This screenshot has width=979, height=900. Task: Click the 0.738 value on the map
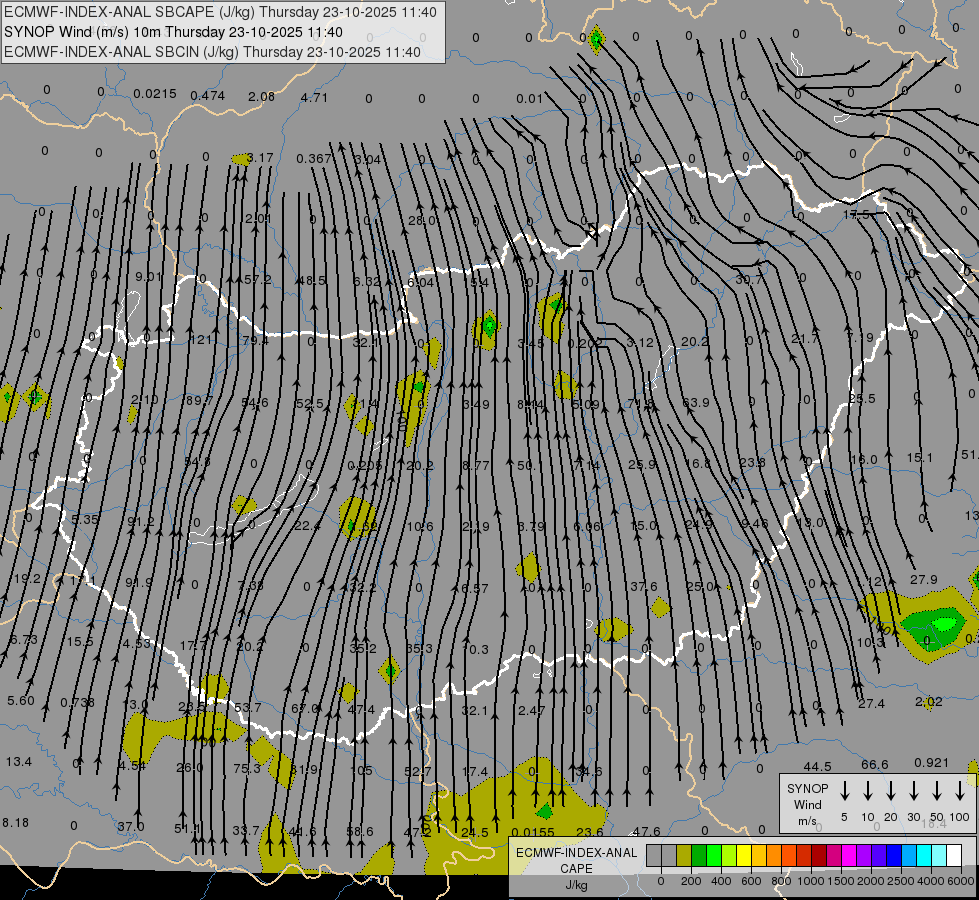(x=77, y=703)
